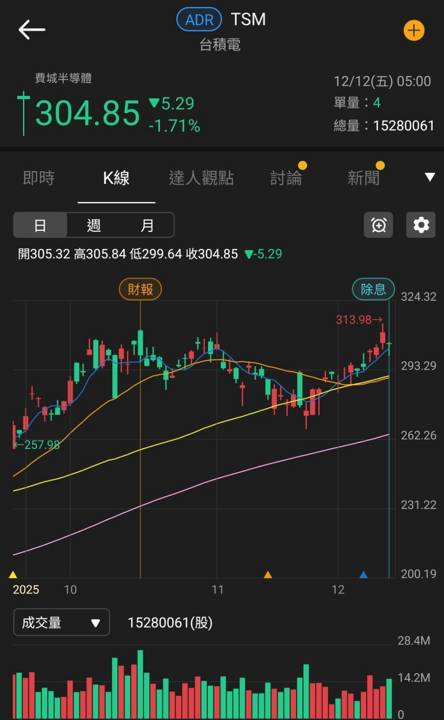Click the 成交量 dropdown arrow
Image resolution: width=444 pixels, height=720 pixels.
[95, 623]
